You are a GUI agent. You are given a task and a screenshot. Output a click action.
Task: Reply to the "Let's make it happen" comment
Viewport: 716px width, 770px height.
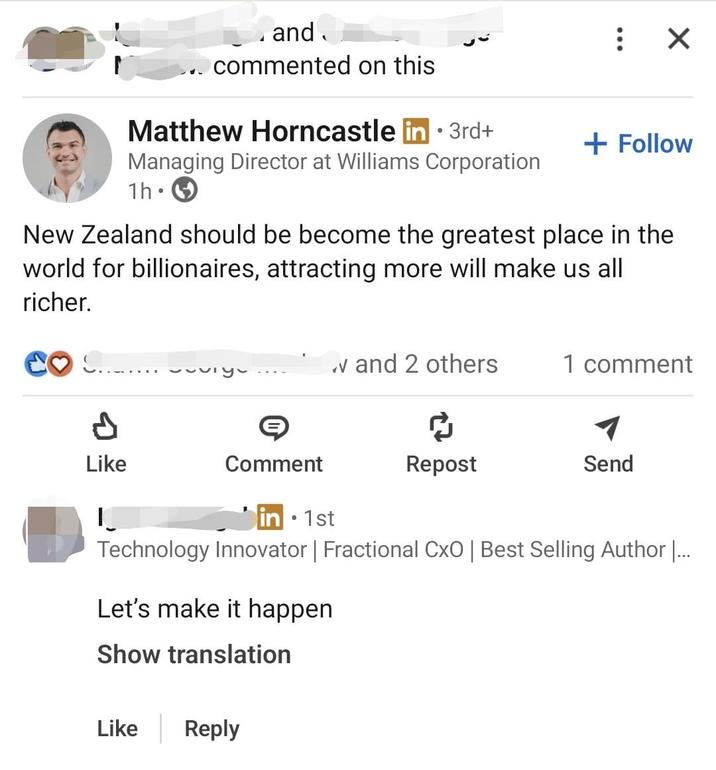(212, 729)
